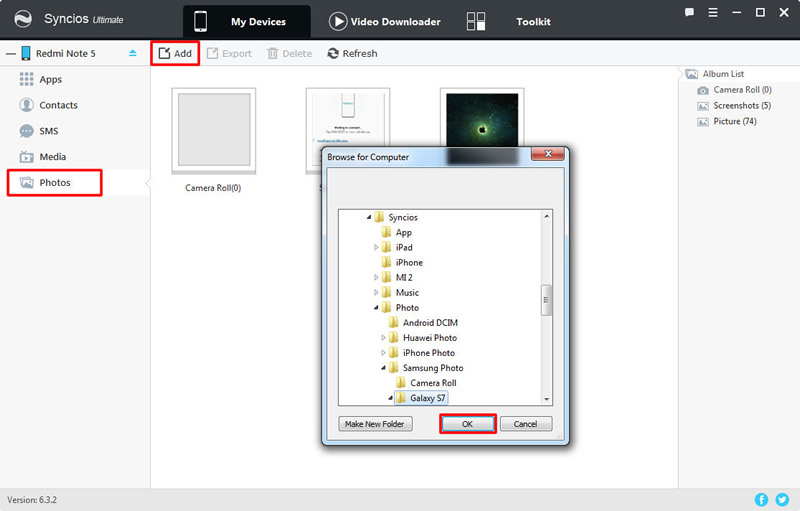Collapse the Syncios folder node
The width and height of the screenshot is (800, 511).
tap(368, 217)
